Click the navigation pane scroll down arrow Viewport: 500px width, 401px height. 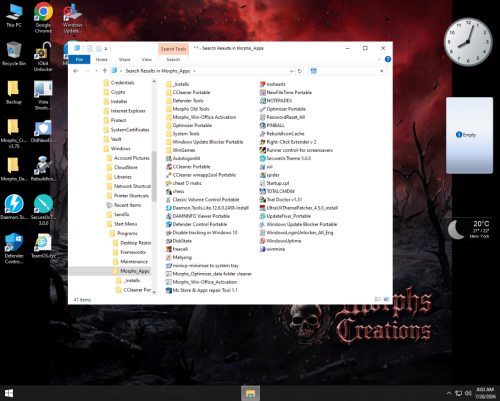(x=154, y=292)
